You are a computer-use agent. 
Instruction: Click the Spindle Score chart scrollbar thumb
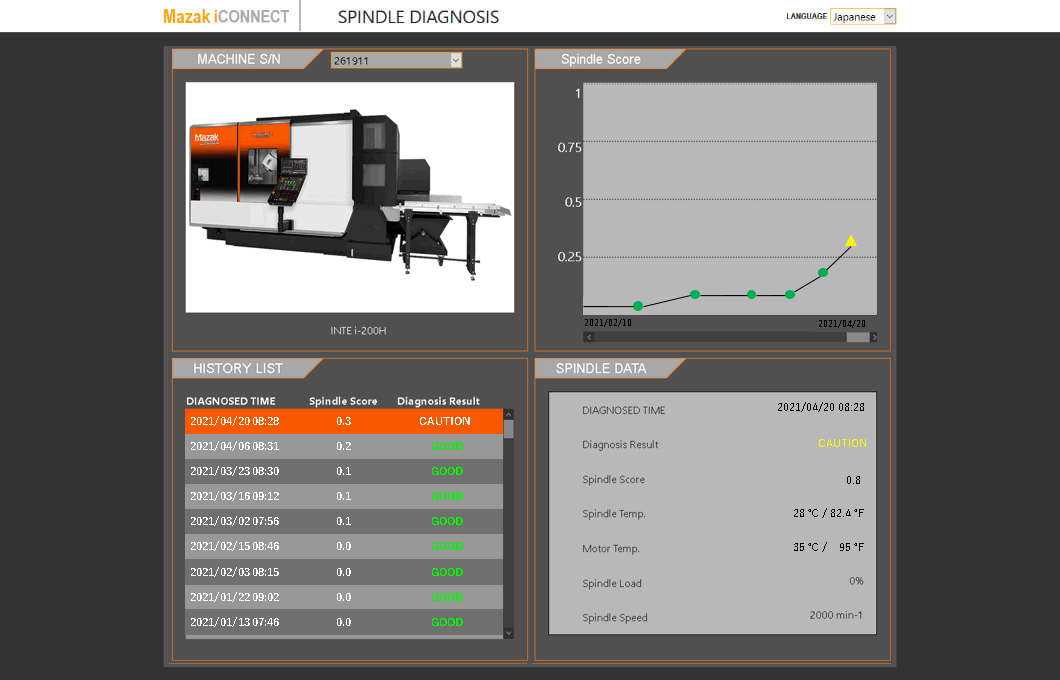(x=857, y=338)
